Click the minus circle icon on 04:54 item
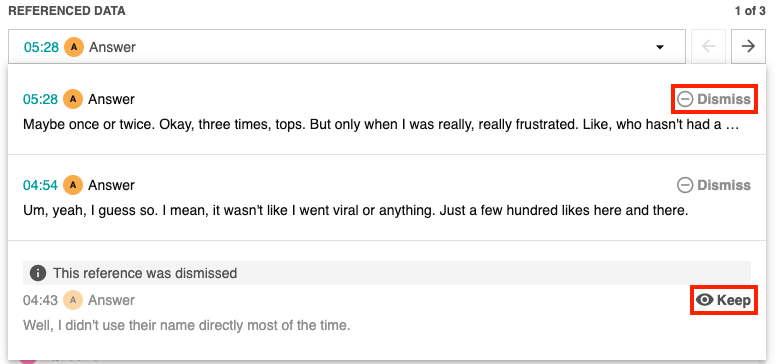 (x=685, y=185)
